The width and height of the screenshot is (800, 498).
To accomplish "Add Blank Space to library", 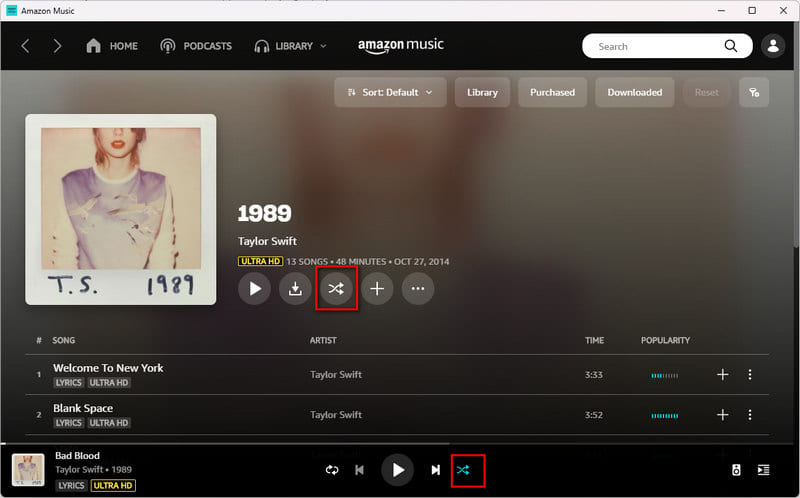I will coord(722,415).
